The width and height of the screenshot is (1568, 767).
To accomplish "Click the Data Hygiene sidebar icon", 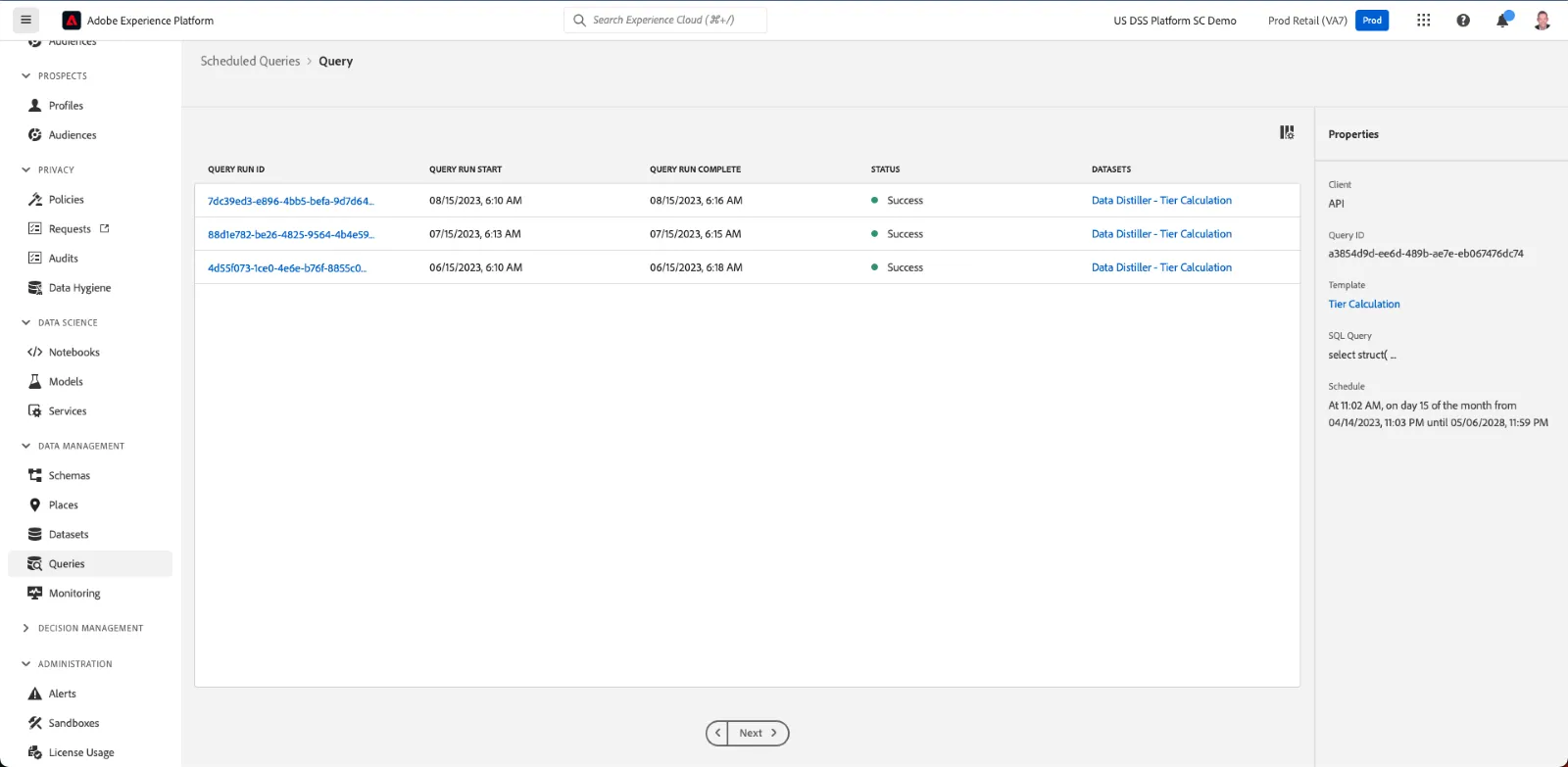I will click(x=35, y=288).
